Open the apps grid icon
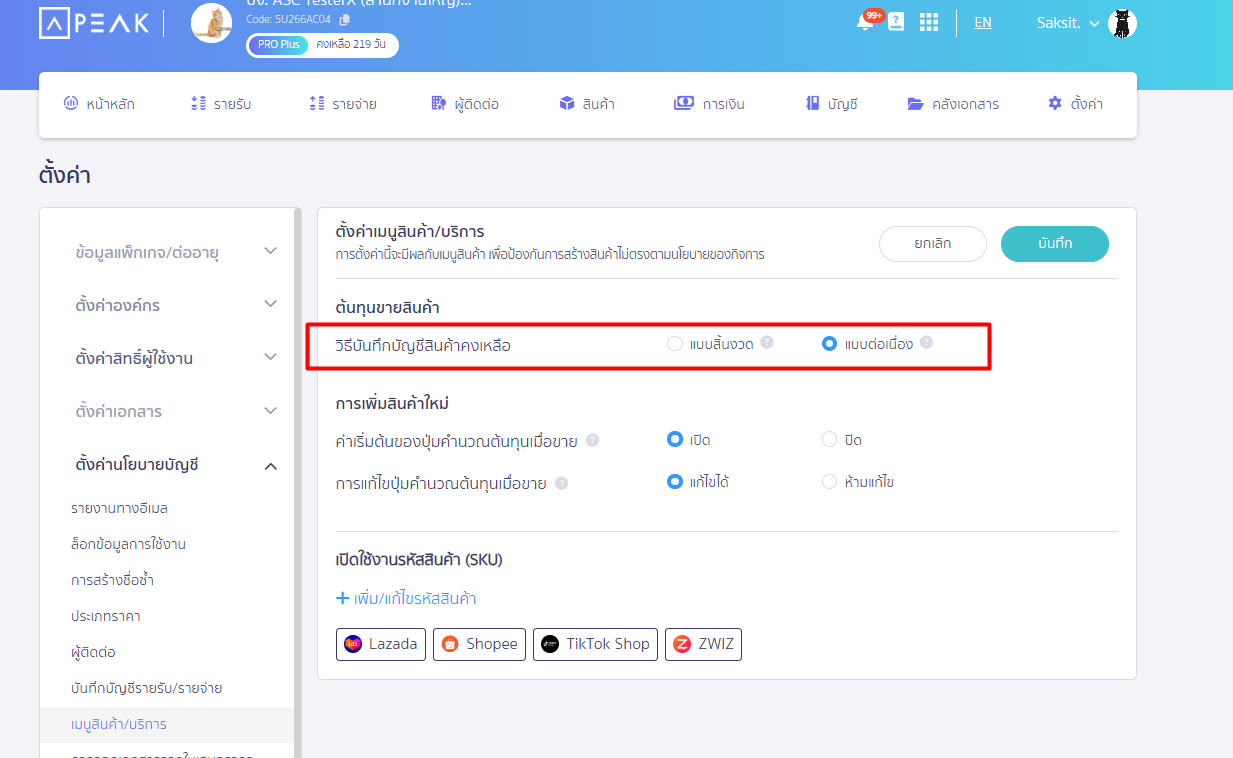 coord(928,21)
